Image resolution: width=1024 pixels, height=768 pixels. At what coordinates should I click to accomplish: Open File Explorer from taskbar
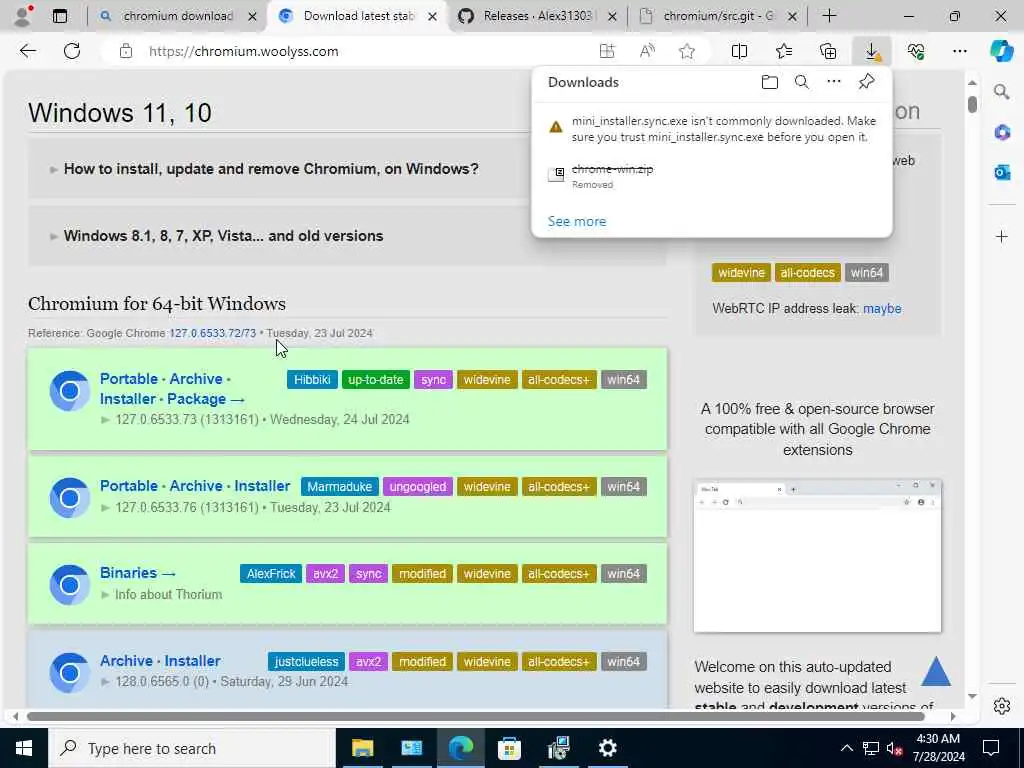[x=362, y=748]
